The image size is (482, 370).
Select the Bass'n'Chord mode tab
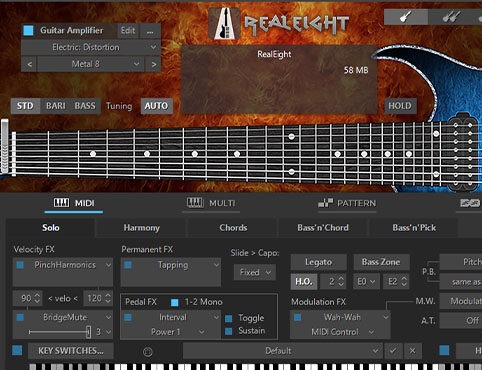click(x=323, y=228)
